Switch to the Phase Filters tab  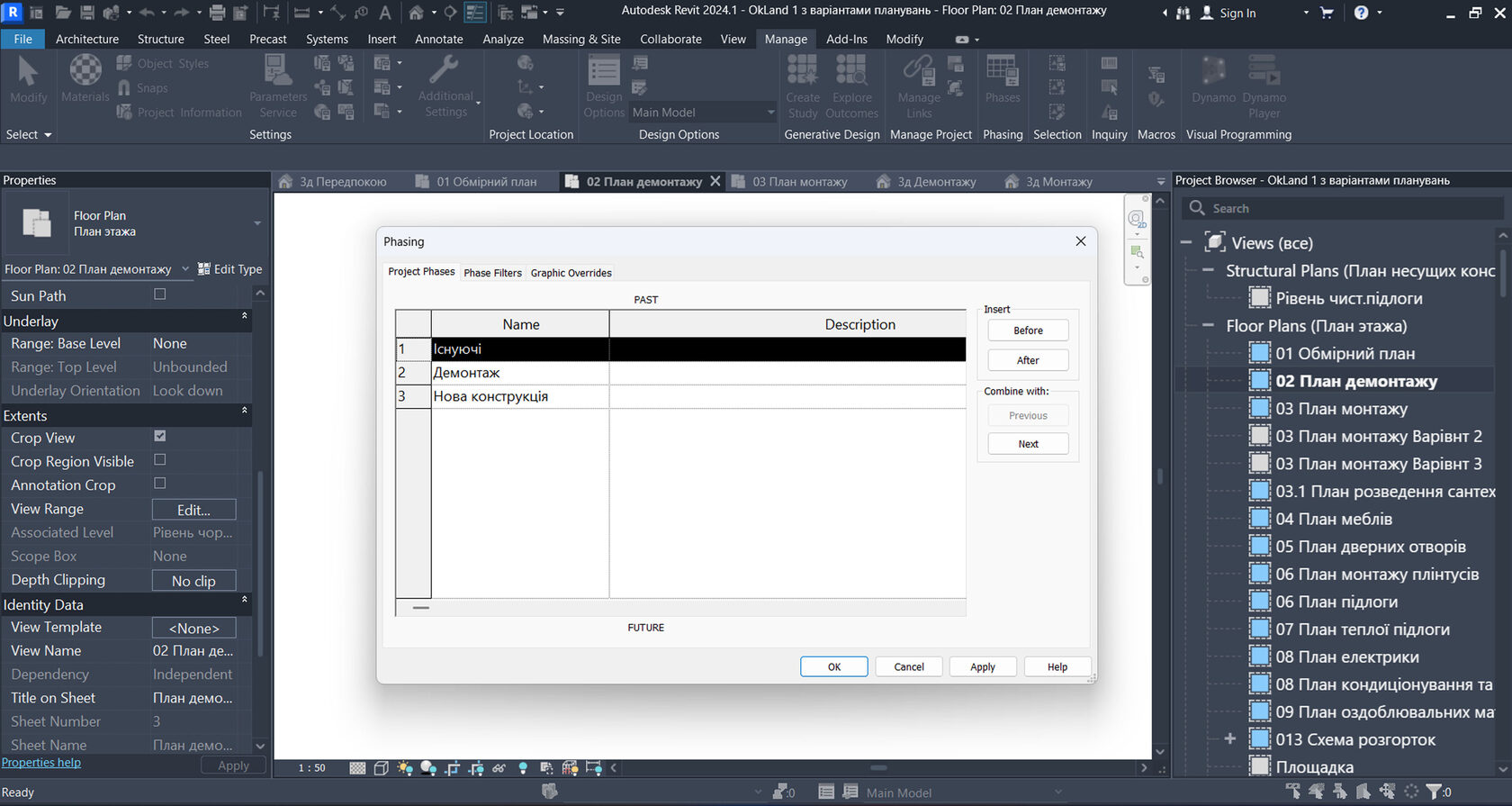pos(492,273)
